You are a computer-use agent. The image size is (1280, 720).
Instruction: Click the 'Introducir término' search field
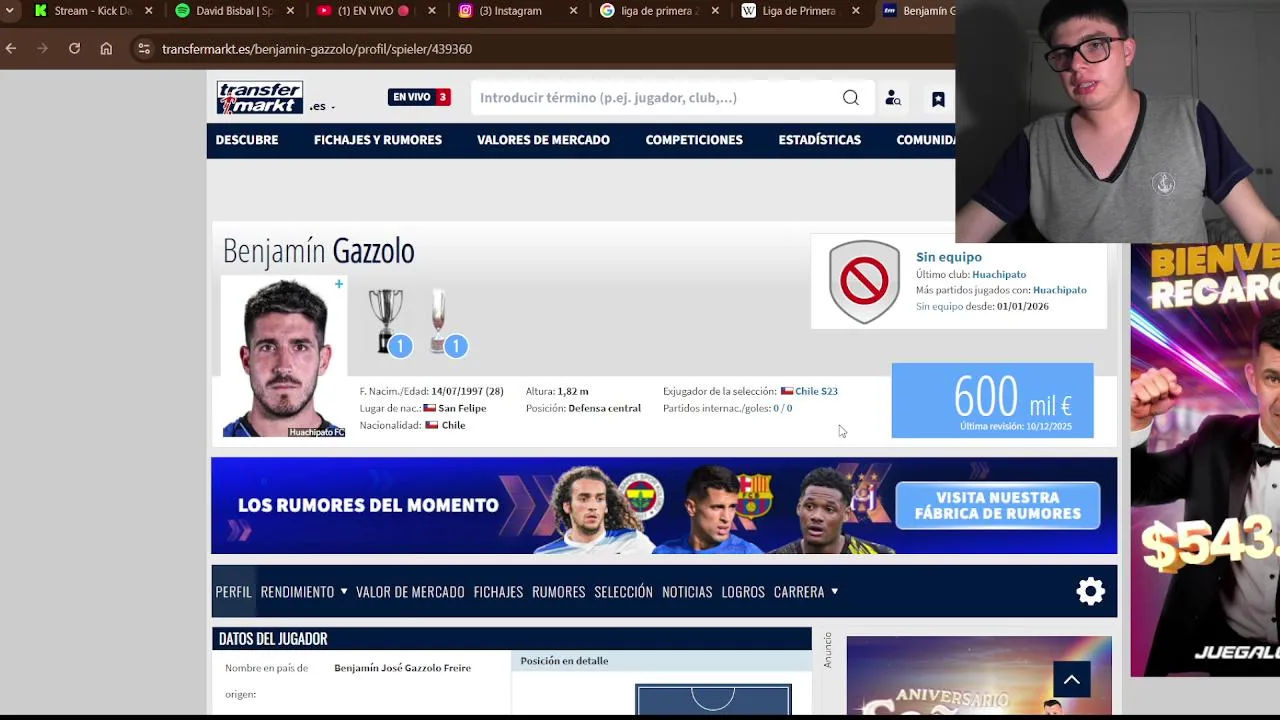(655, 97)
